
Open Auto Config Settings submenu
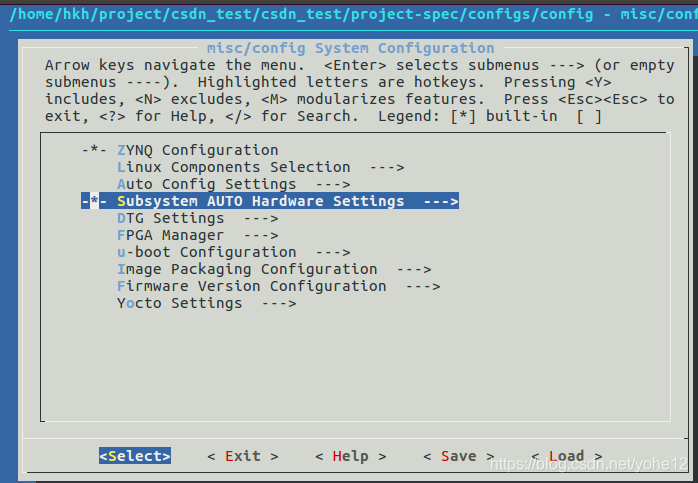point(234,184)
